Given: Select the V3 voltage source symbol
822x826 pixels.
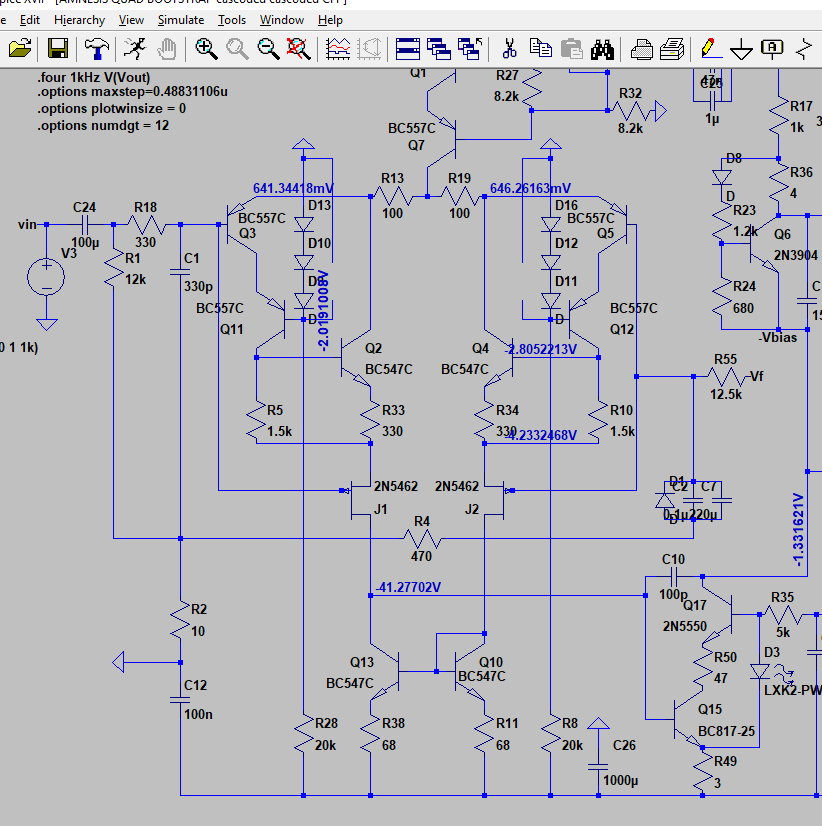Looking at the screenshot, I should point(46,277).
